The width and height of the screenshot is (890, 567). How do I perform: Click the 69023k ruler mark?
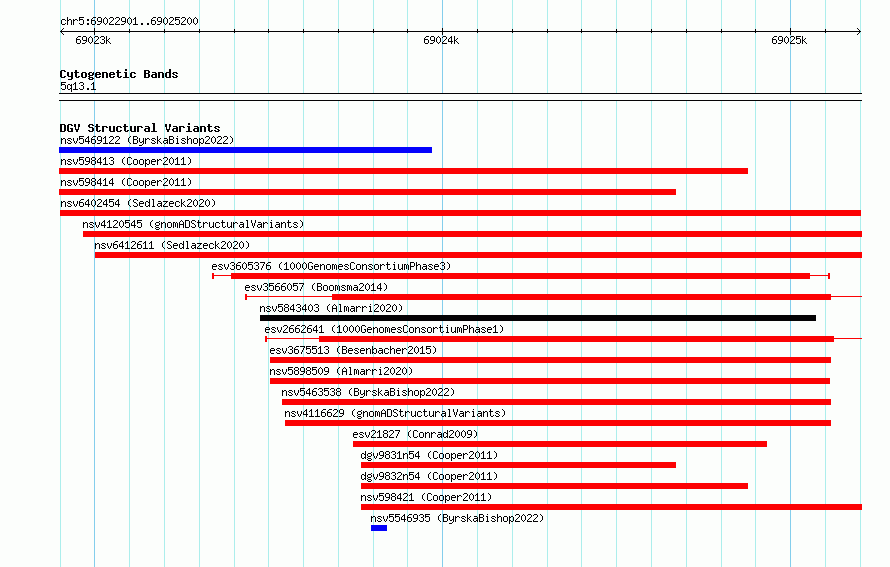tap(93, 40)
